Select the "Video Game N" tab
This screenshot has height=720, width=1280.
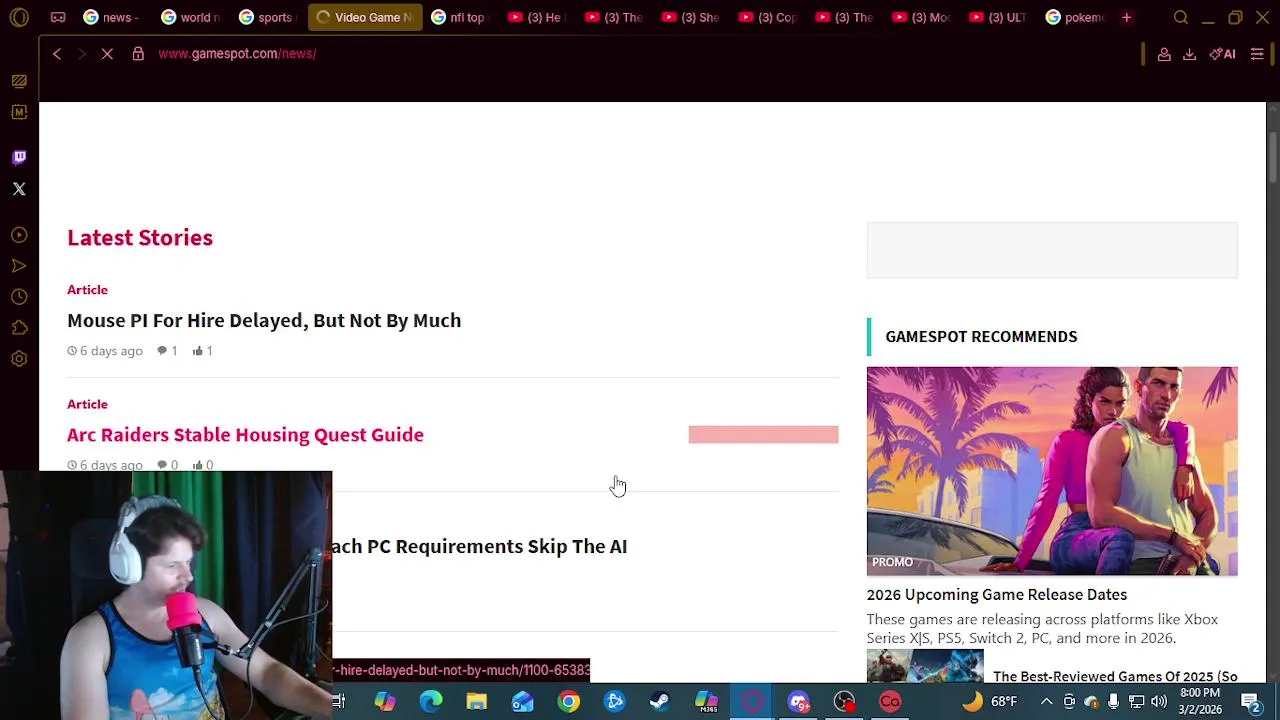[365, 17]
